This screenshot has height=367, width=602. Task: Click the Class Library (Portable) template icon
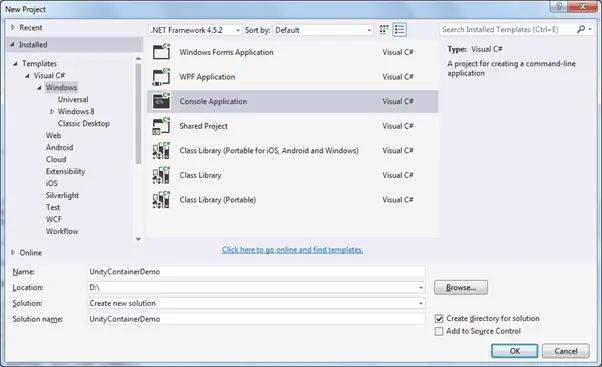(161, 200)
